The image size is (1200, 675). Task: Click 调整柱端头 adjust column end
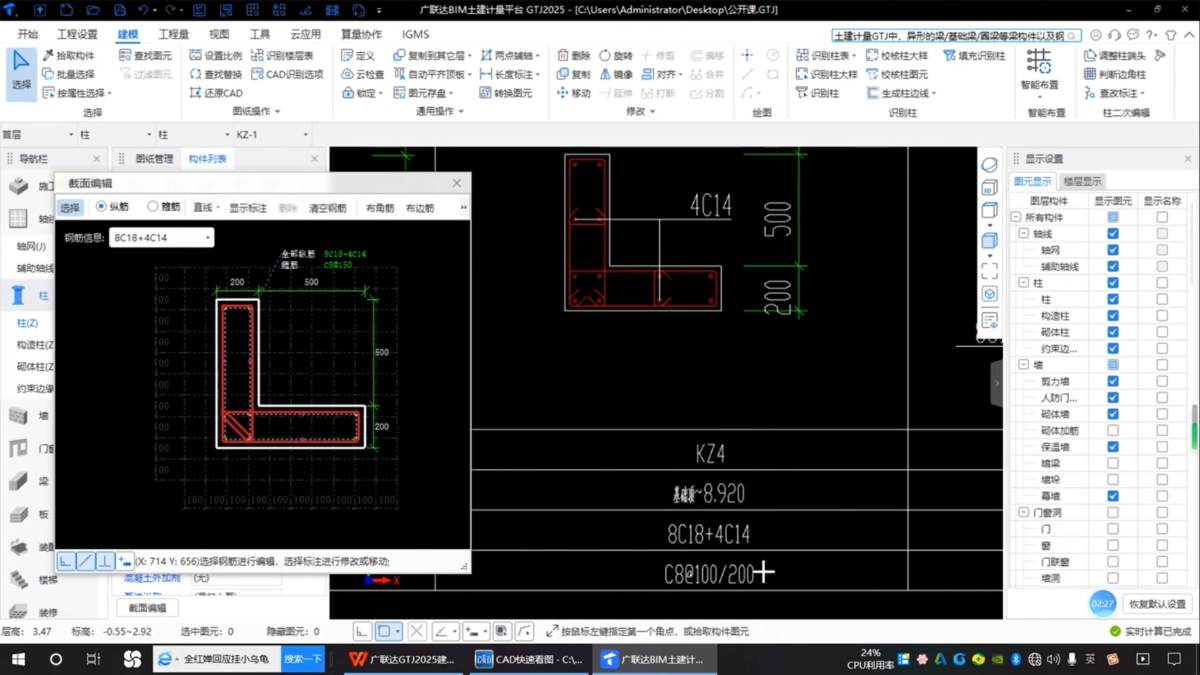[1115, 56]
